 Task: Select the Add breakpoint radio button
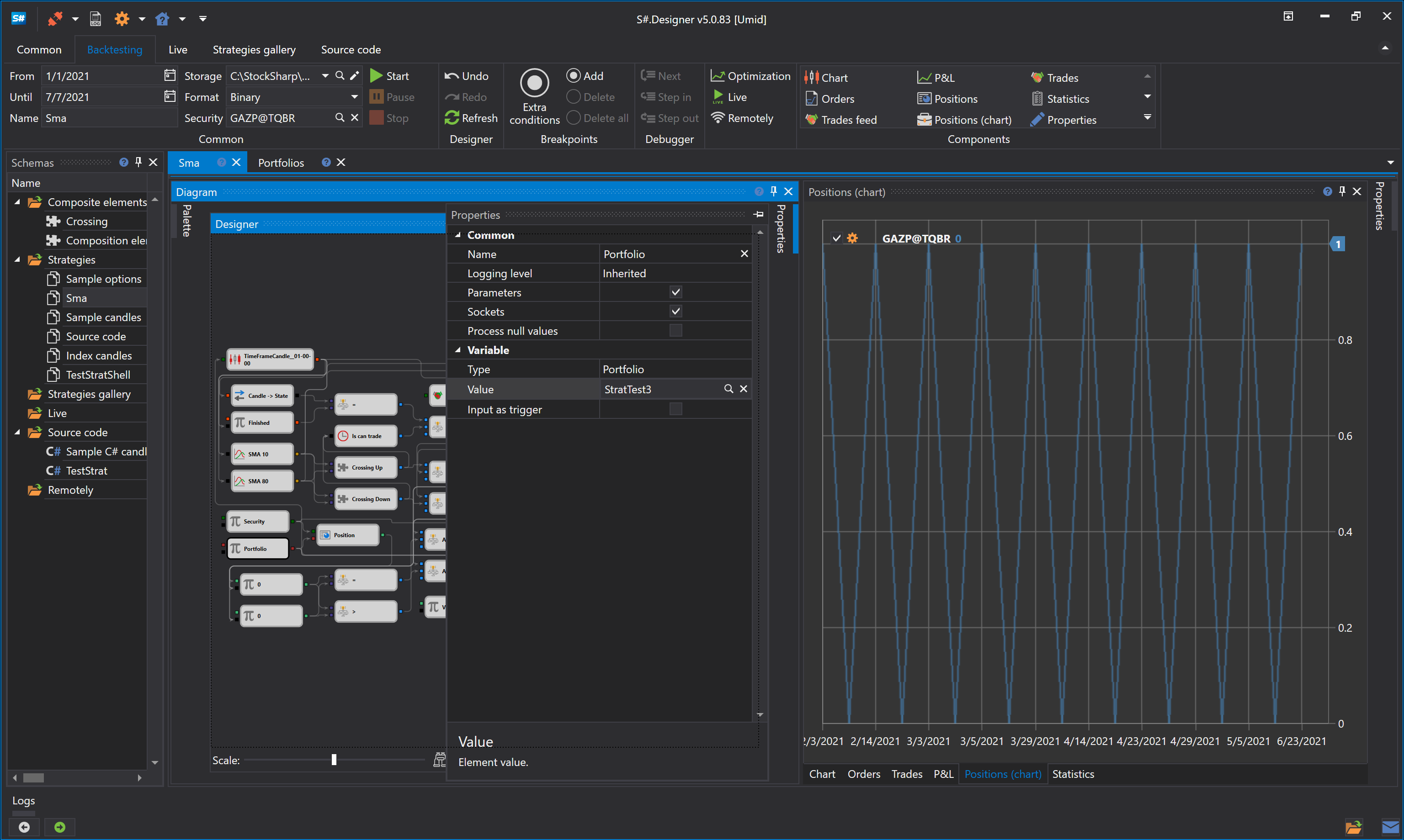573,76
